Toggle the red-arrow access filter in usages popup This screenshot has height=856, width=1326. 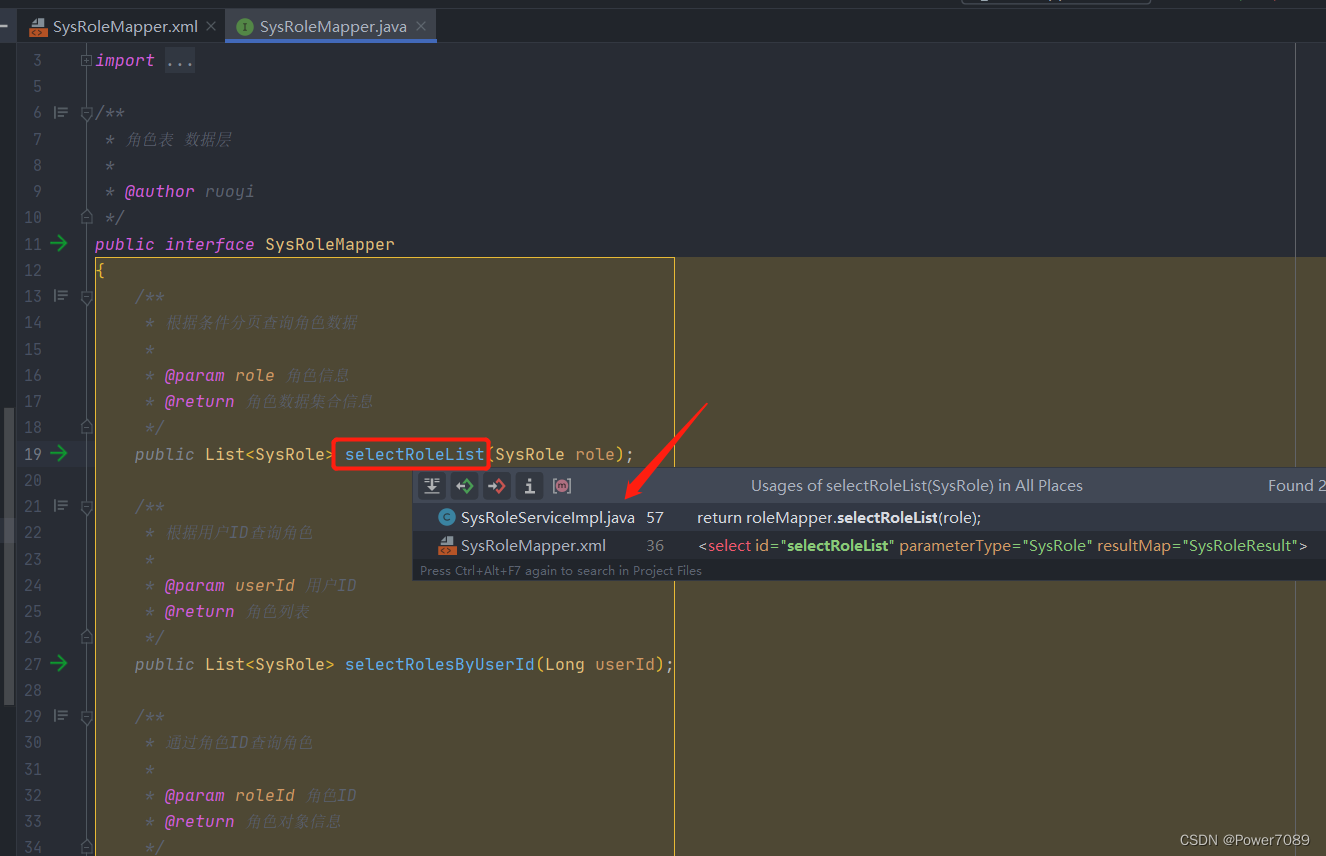[x=496, y=486]
